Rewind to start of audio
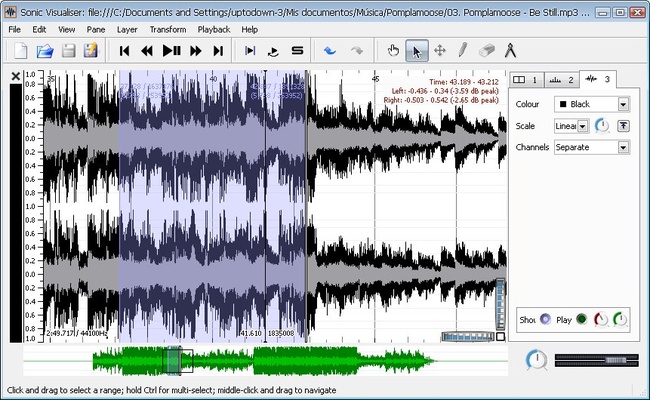 point(124,51)
